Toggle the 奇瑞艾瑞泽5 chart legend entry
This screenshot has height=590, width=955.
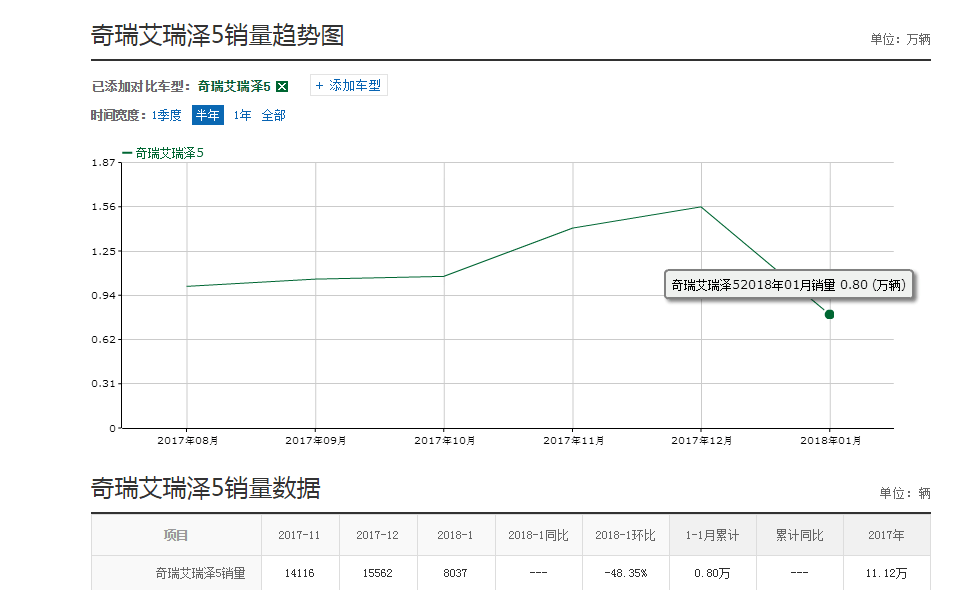click(163, 153)
